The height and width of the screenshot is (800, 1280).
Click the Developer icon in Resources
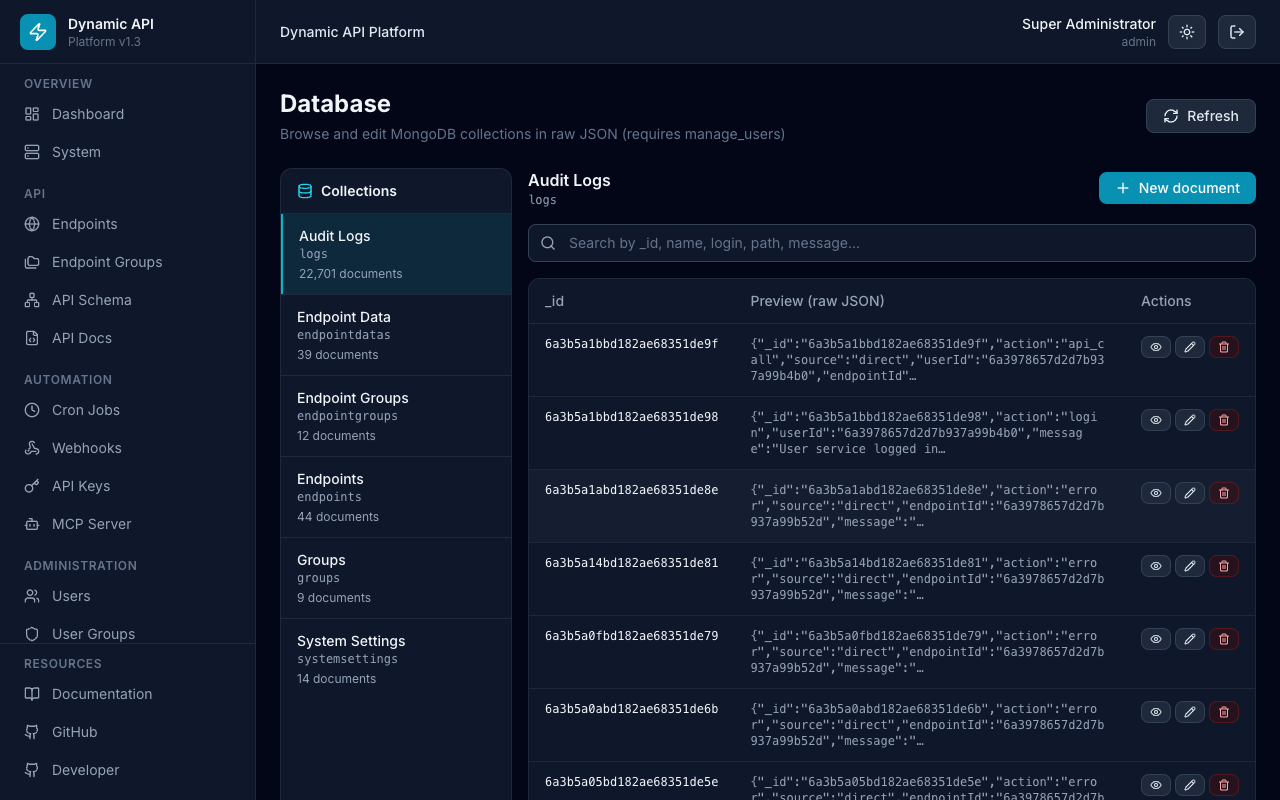(x=32, y=770)
